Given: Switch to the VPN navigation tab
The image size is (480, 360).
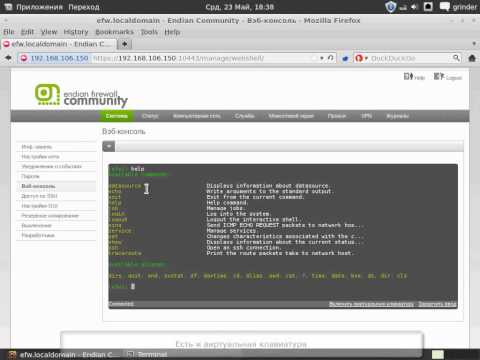Looking at the screenshot, I should point(366,116).
